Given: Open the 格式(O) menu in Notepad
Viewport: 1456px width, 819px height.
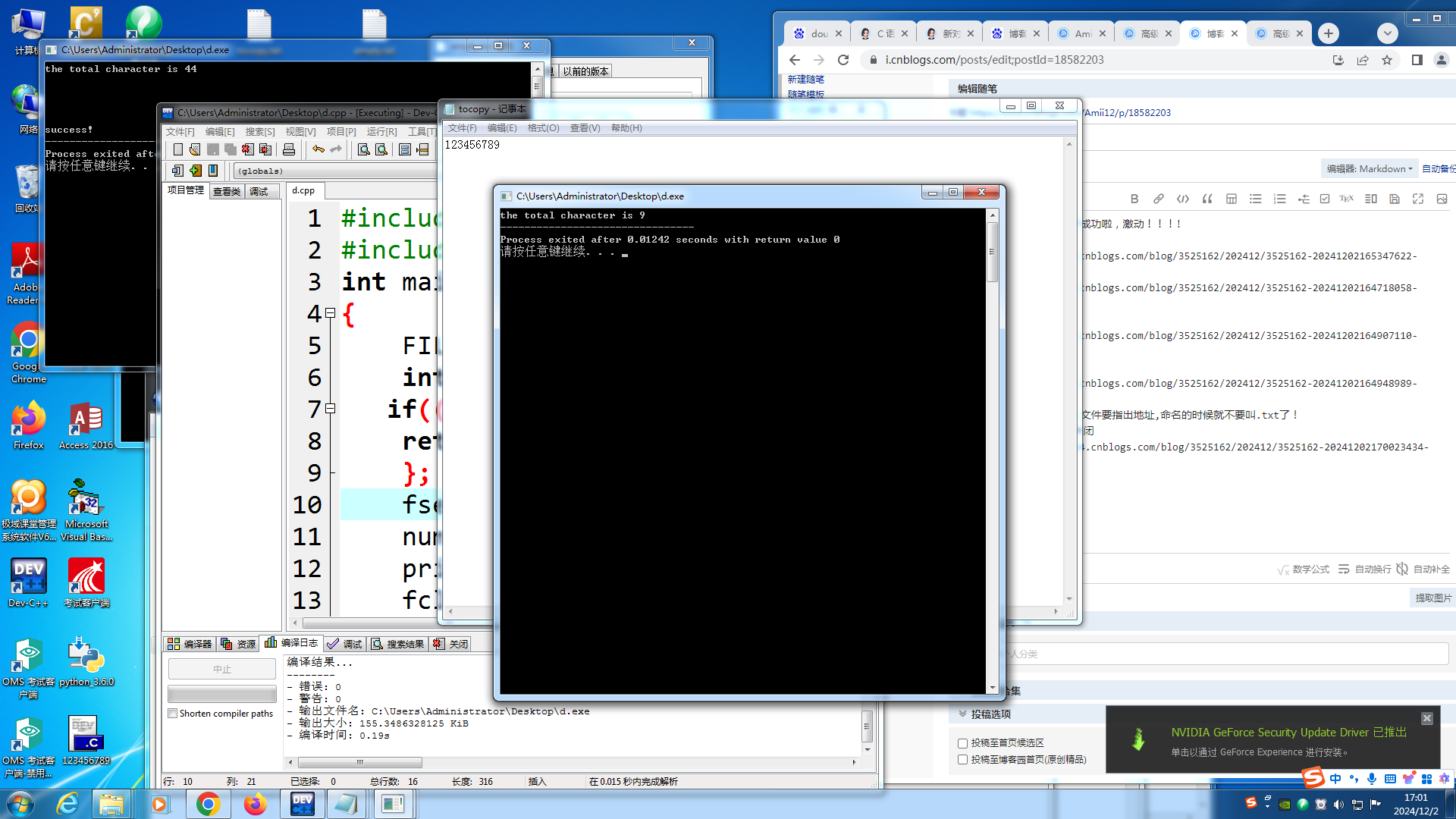Looking at the screenshot, I should pyautogui.click(x=543, y=128).
